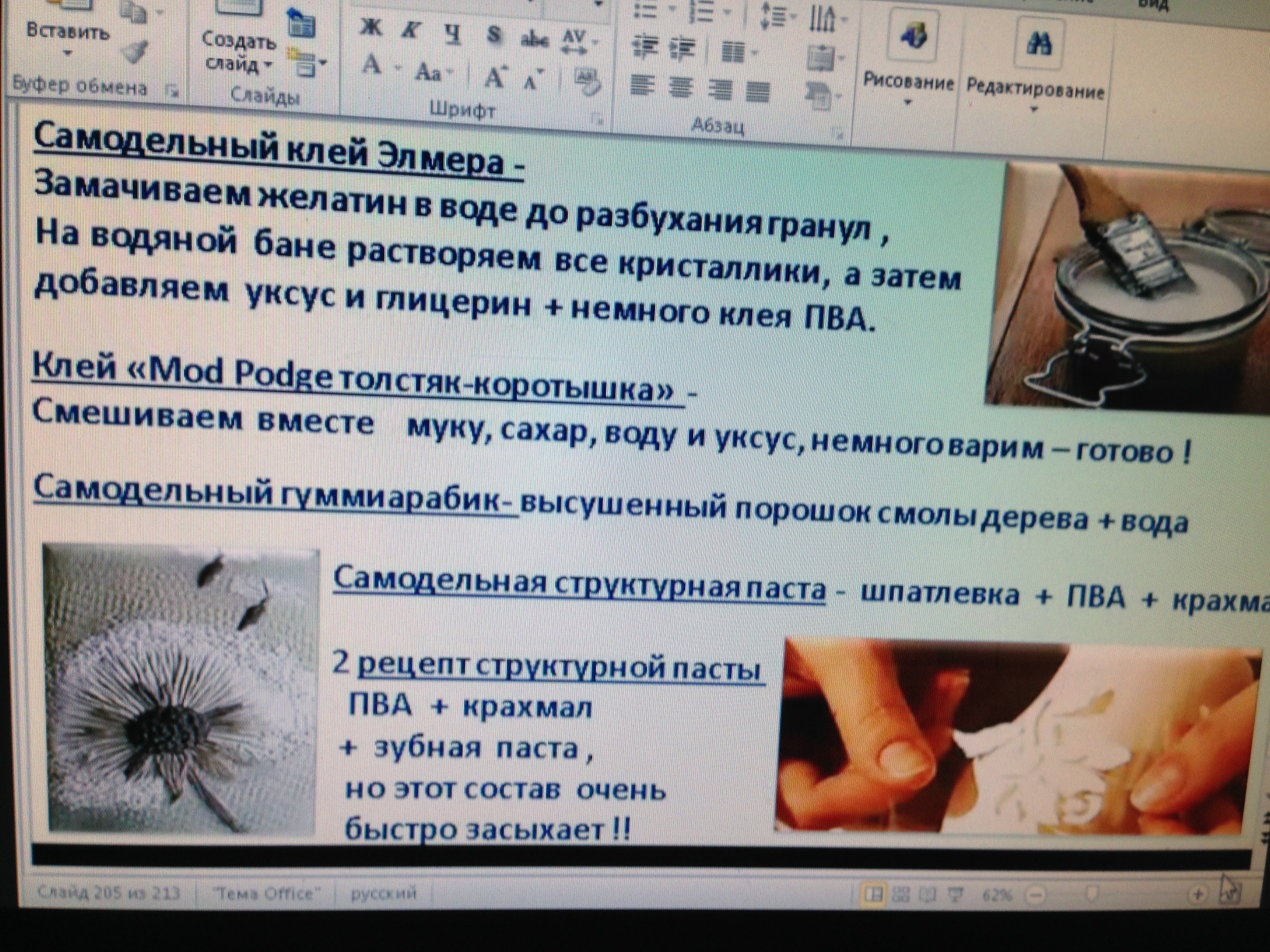Toggle underline formatting (Ч)
The width and height of the screenshot is (1270, 952).
453,35
